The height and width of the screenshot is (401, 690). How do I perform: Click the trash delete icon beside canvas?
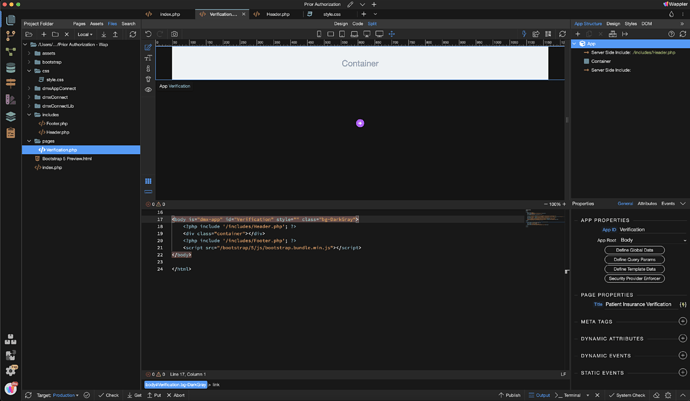148,79
